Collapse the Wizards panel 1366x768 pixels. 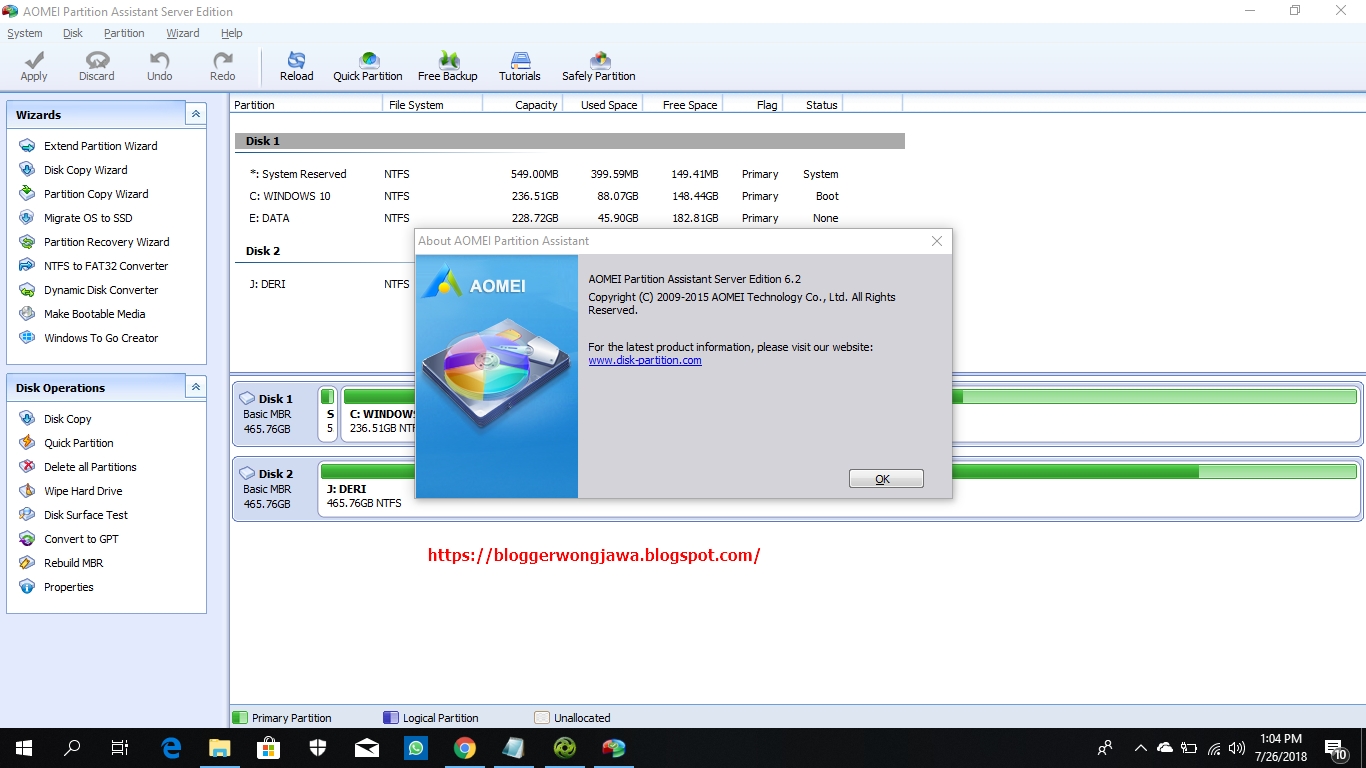(x=196, y=114)
